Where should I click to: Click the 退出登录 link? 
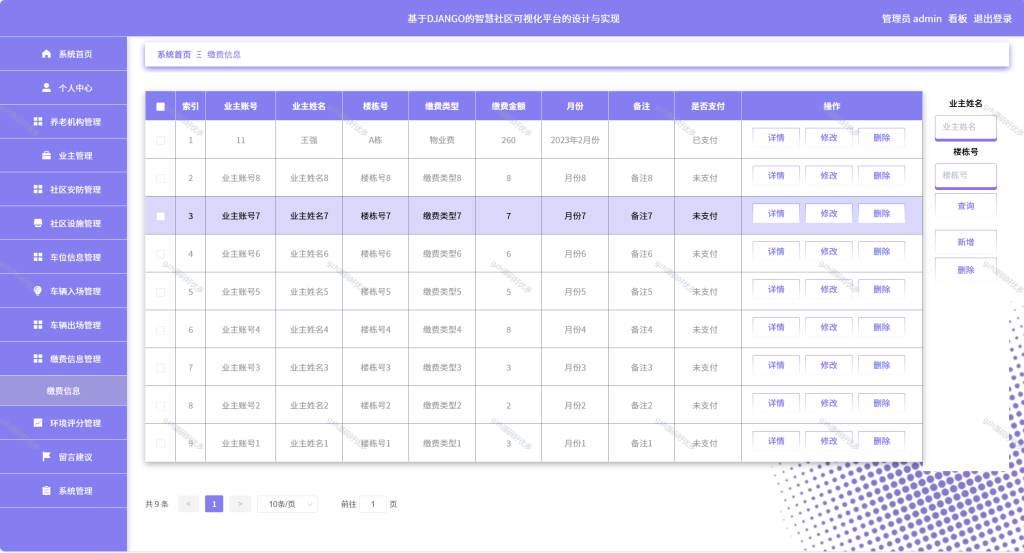click(993, 18)
